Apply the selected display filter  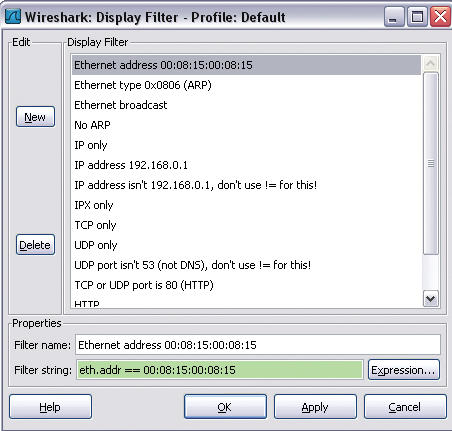coord(315,407)
